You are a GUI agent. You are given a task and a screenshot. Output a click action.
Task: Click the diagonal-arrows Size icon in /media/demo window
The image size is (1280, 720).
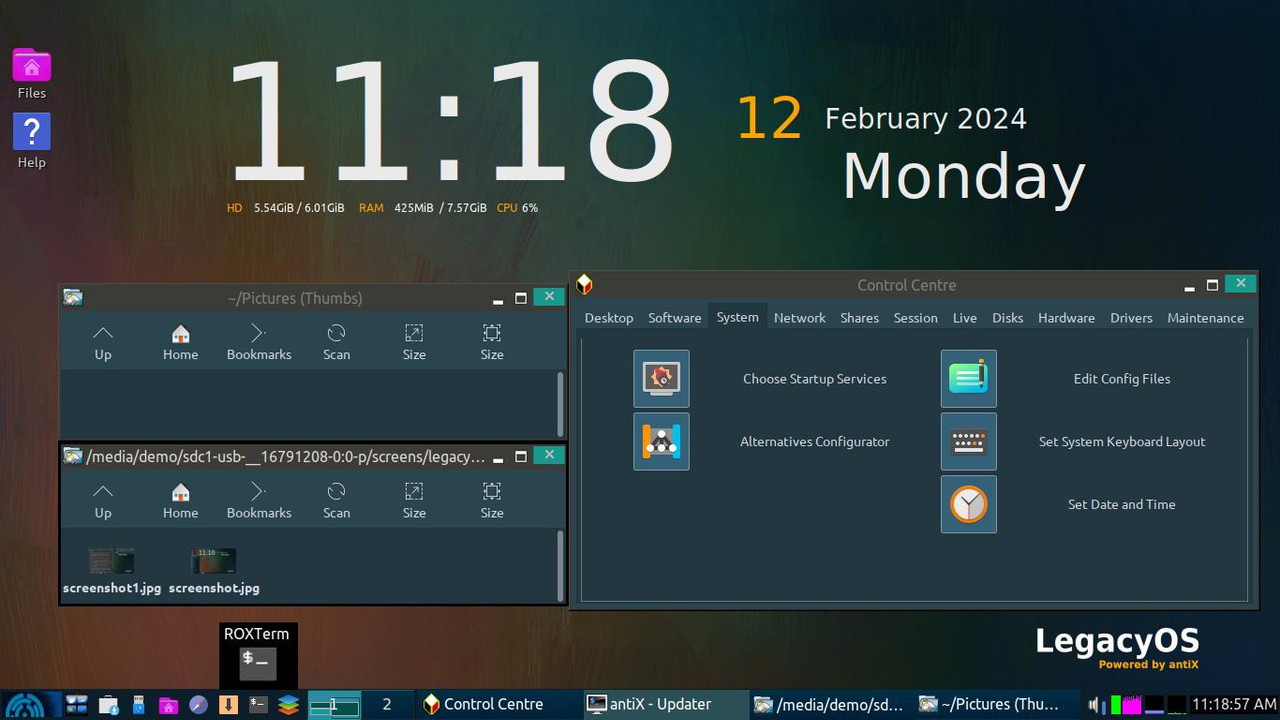[x=414, y=500]
